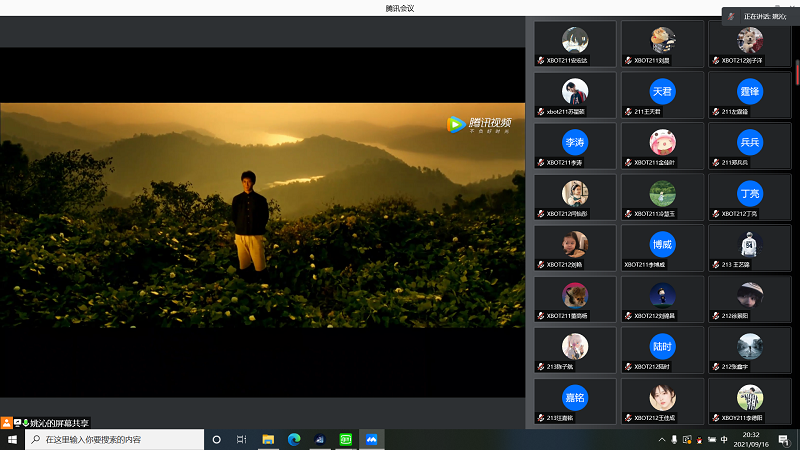Open the Windows Start menu
The image size is (800, 450).
point(12,439)
